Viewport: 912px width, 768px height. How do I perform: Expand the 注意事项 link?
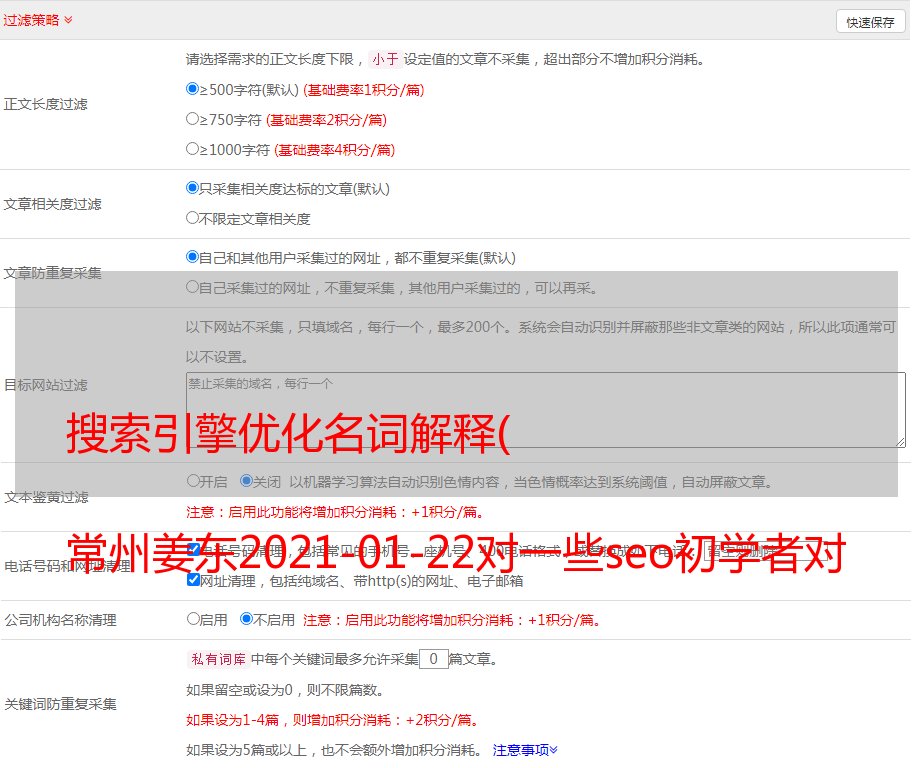click(x=525, y=751)
